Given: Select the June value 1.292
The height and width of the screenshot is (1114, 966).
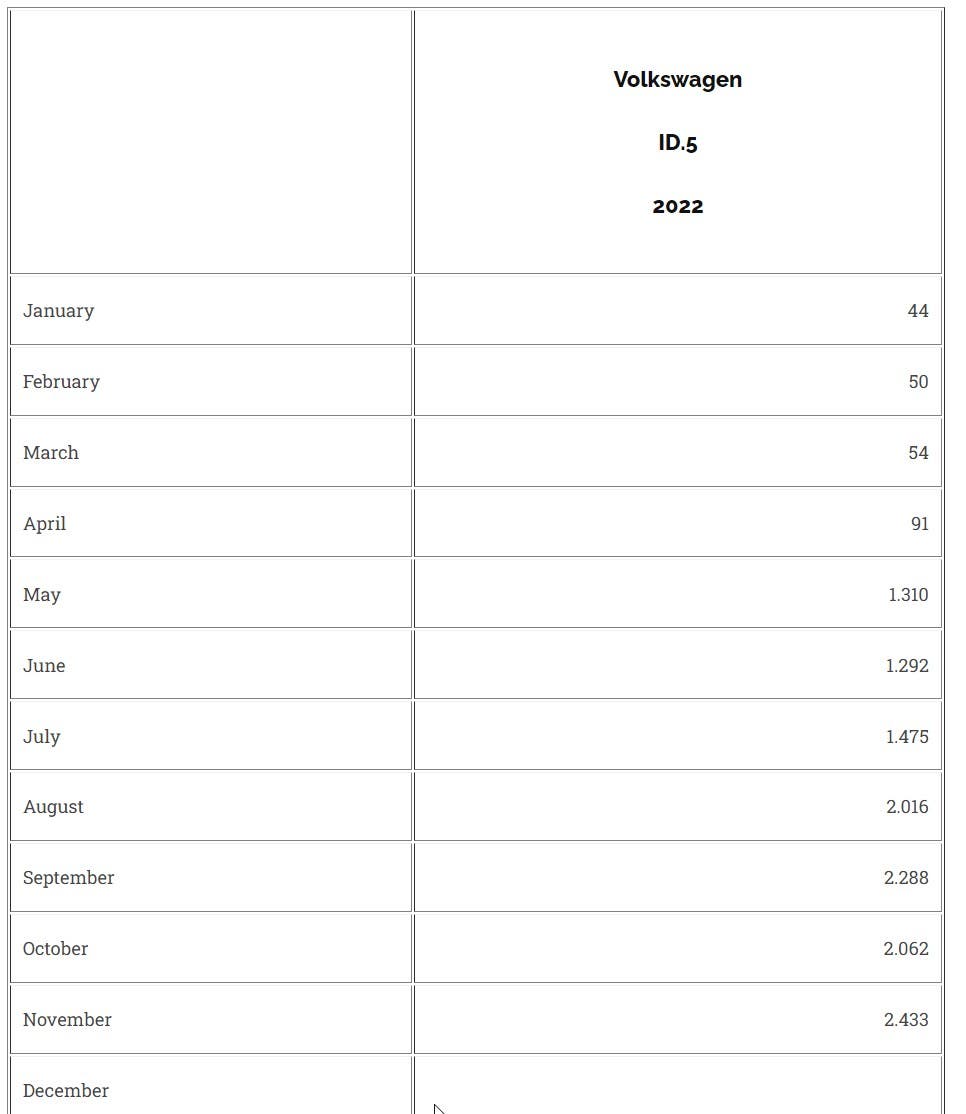Looking at the screenshot, I should click(906, 666).
